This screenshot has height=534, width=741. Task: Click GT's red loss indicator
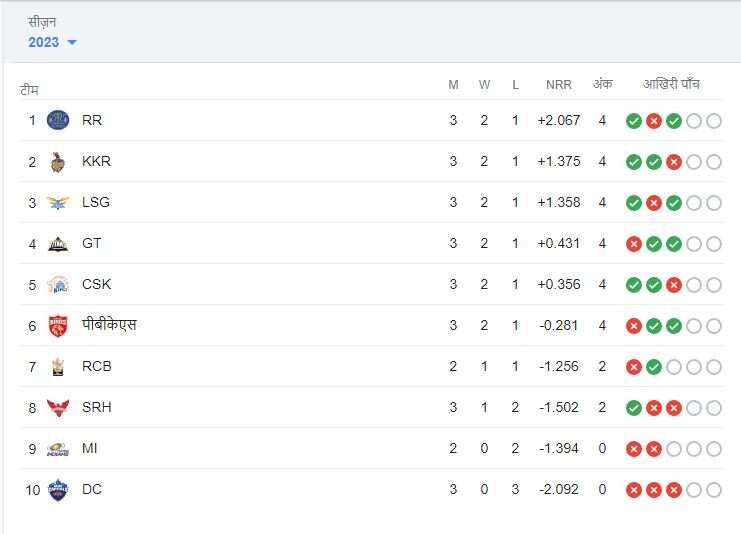[633, 244]
